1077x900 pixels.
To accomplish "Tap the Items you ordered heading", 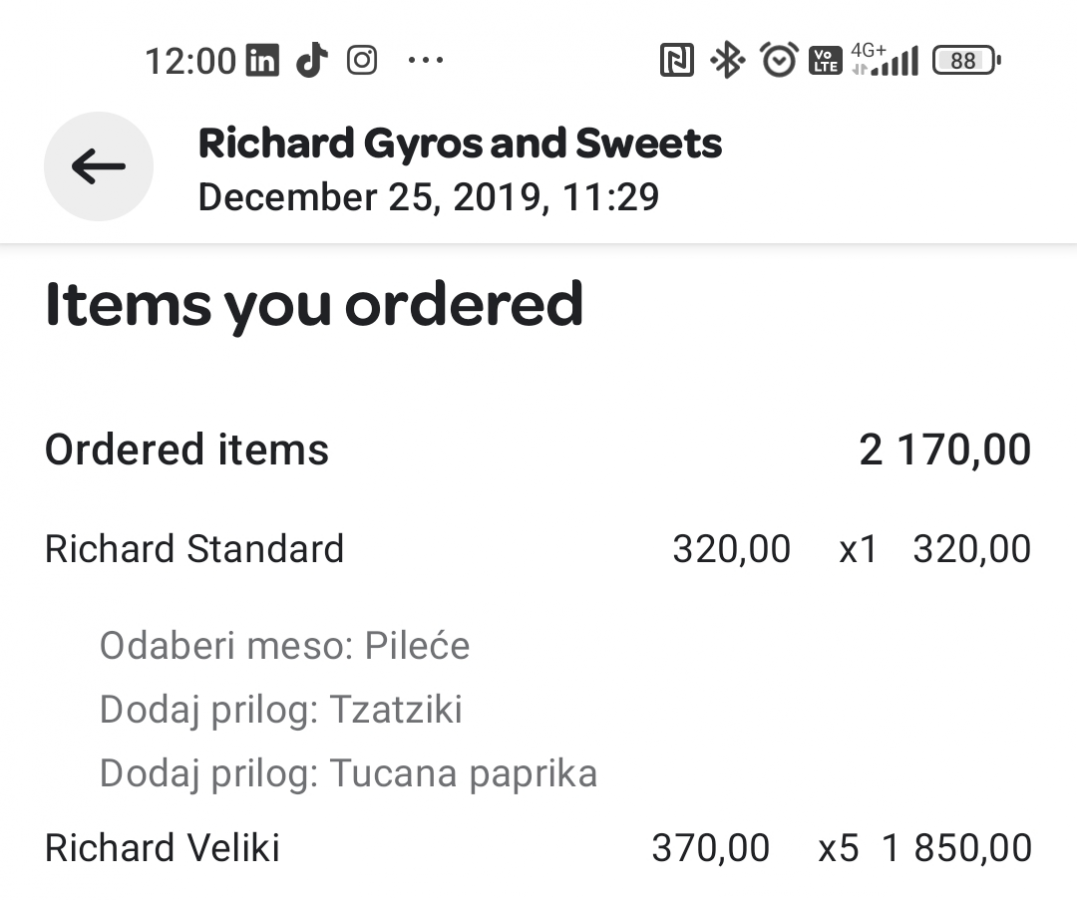I will [314, 305].
